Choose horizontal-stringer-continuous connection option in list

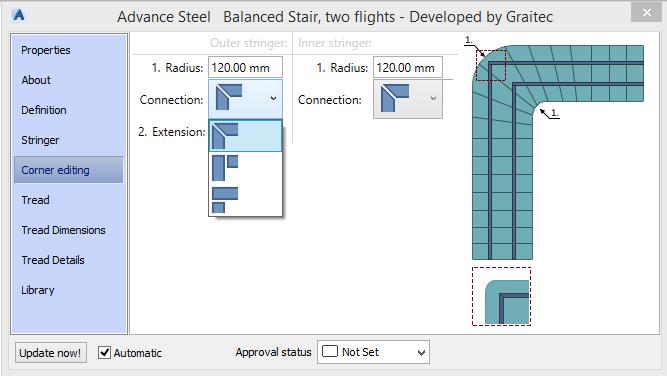(x=245, y=199)
